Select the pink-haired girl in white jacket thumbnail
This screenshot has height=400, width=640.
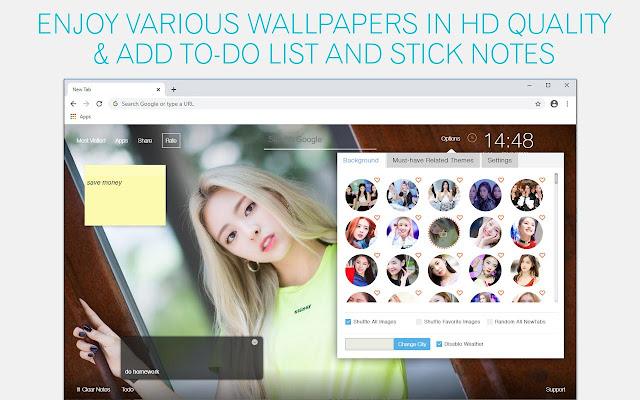(402, 233)
